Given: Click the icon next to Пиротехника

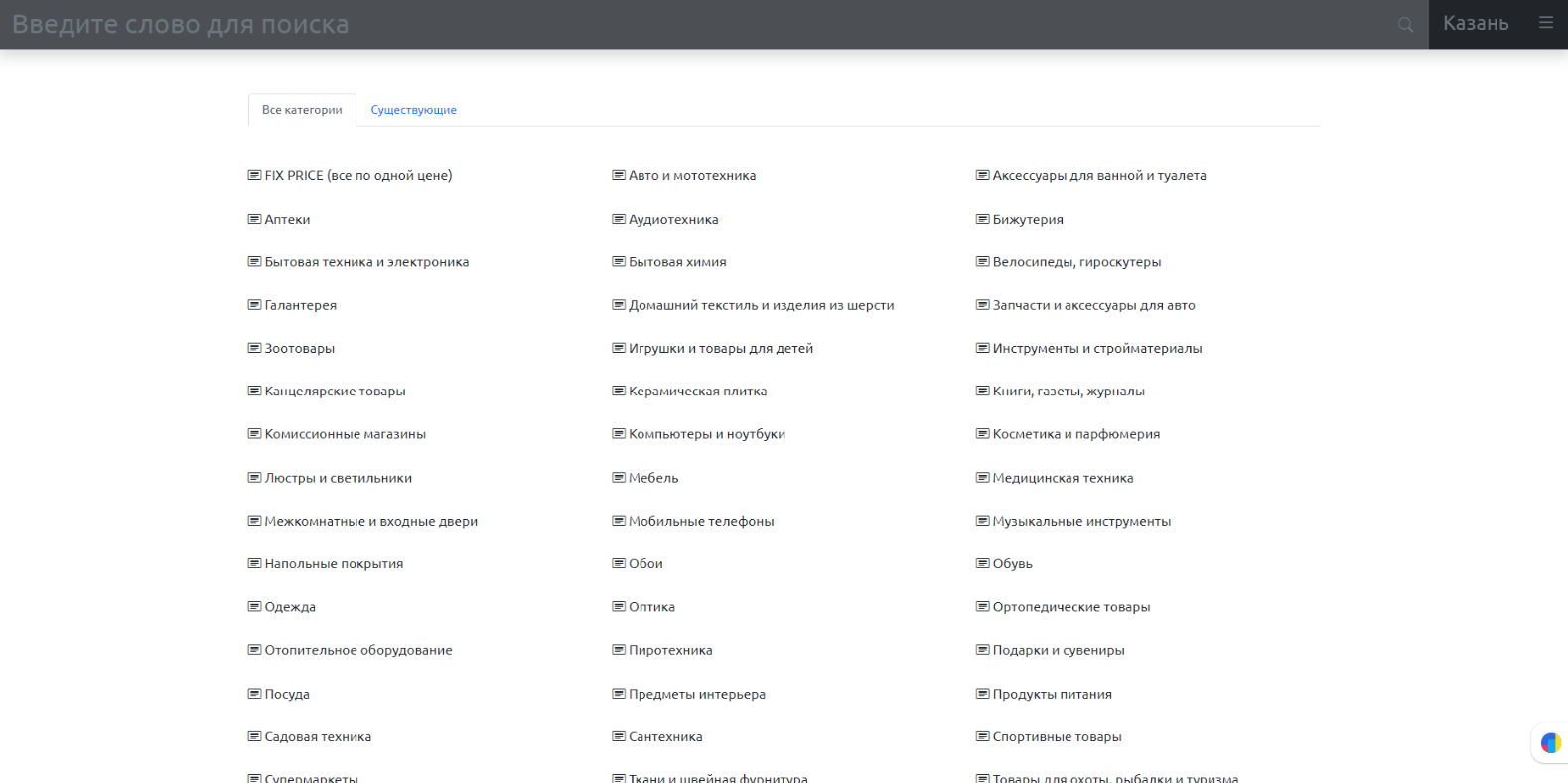Looking at the screenshot, I should tap(619, 650).
